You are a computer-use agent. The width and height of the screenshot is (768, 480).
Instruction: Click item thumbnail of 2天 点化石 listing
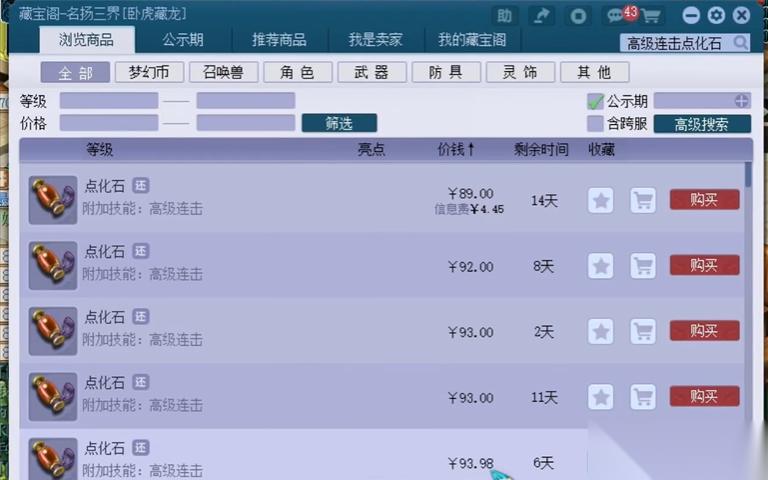click(53, 331)
